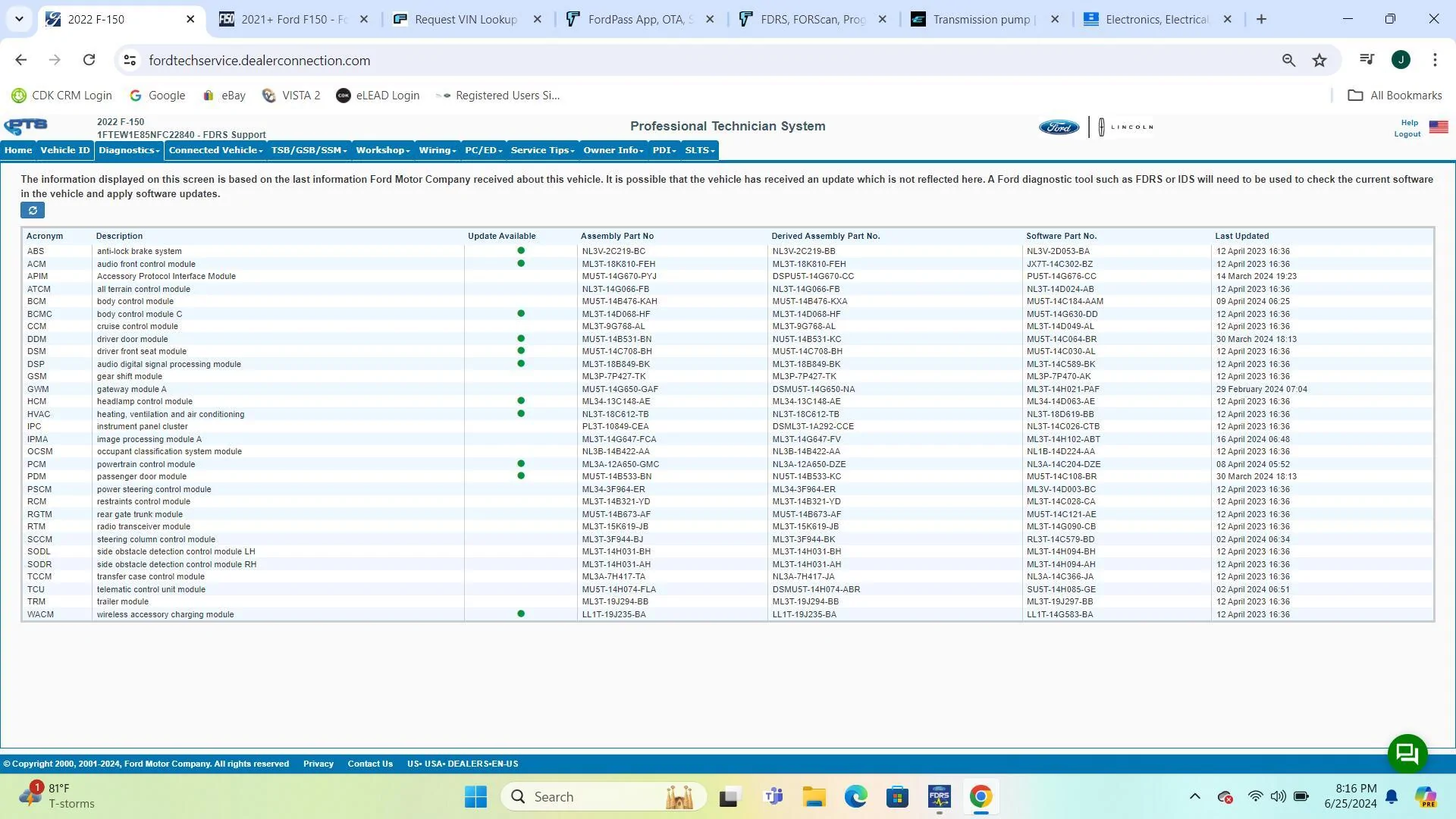
Task: Click the Lincoln logo
Action: click(1126, 127)
